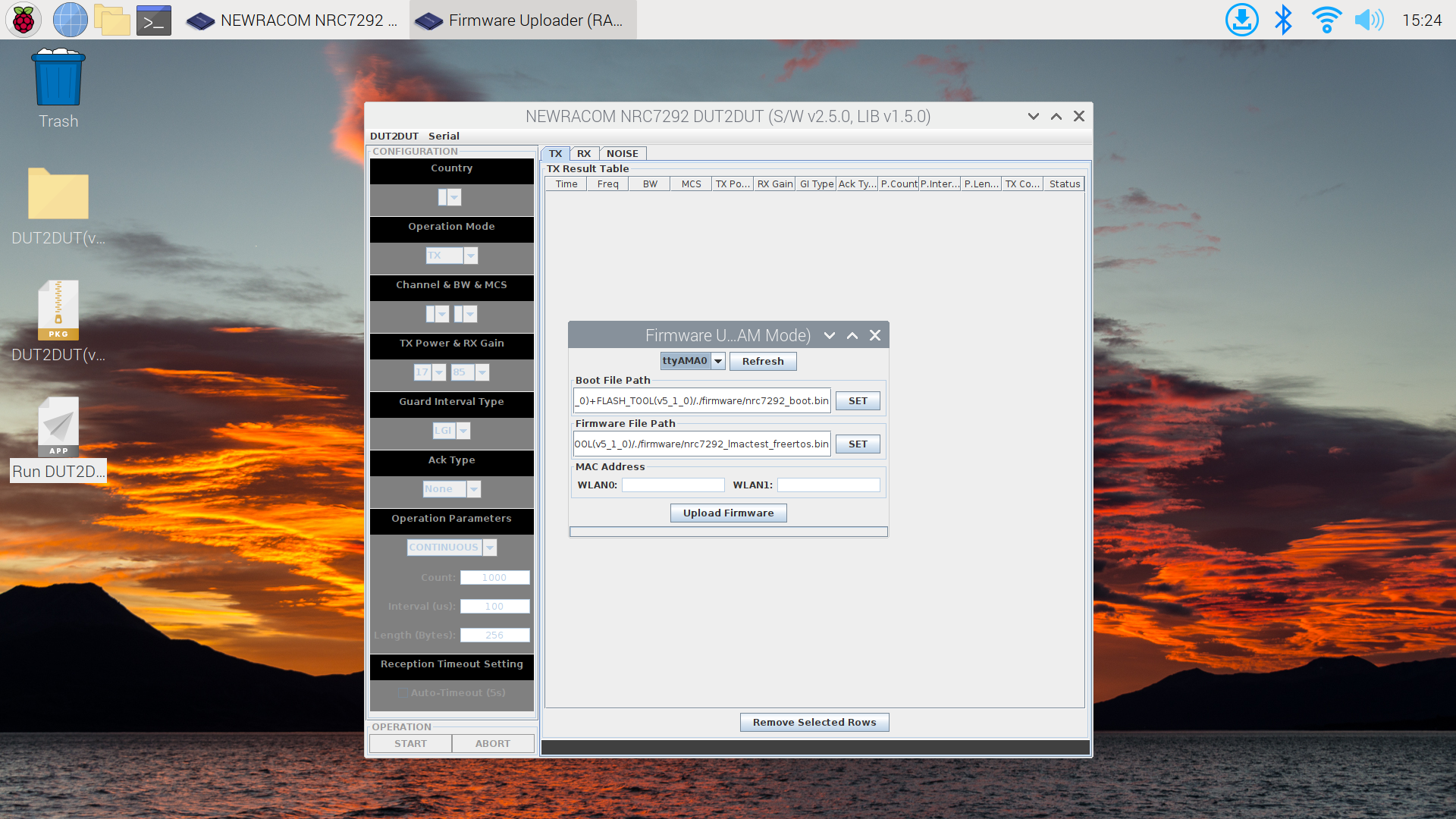This screenshot has height=819, width=1456.
Task: Select the DUT2DUT folder on desktop
Action: pyautogui.click(x=58, y=206)
